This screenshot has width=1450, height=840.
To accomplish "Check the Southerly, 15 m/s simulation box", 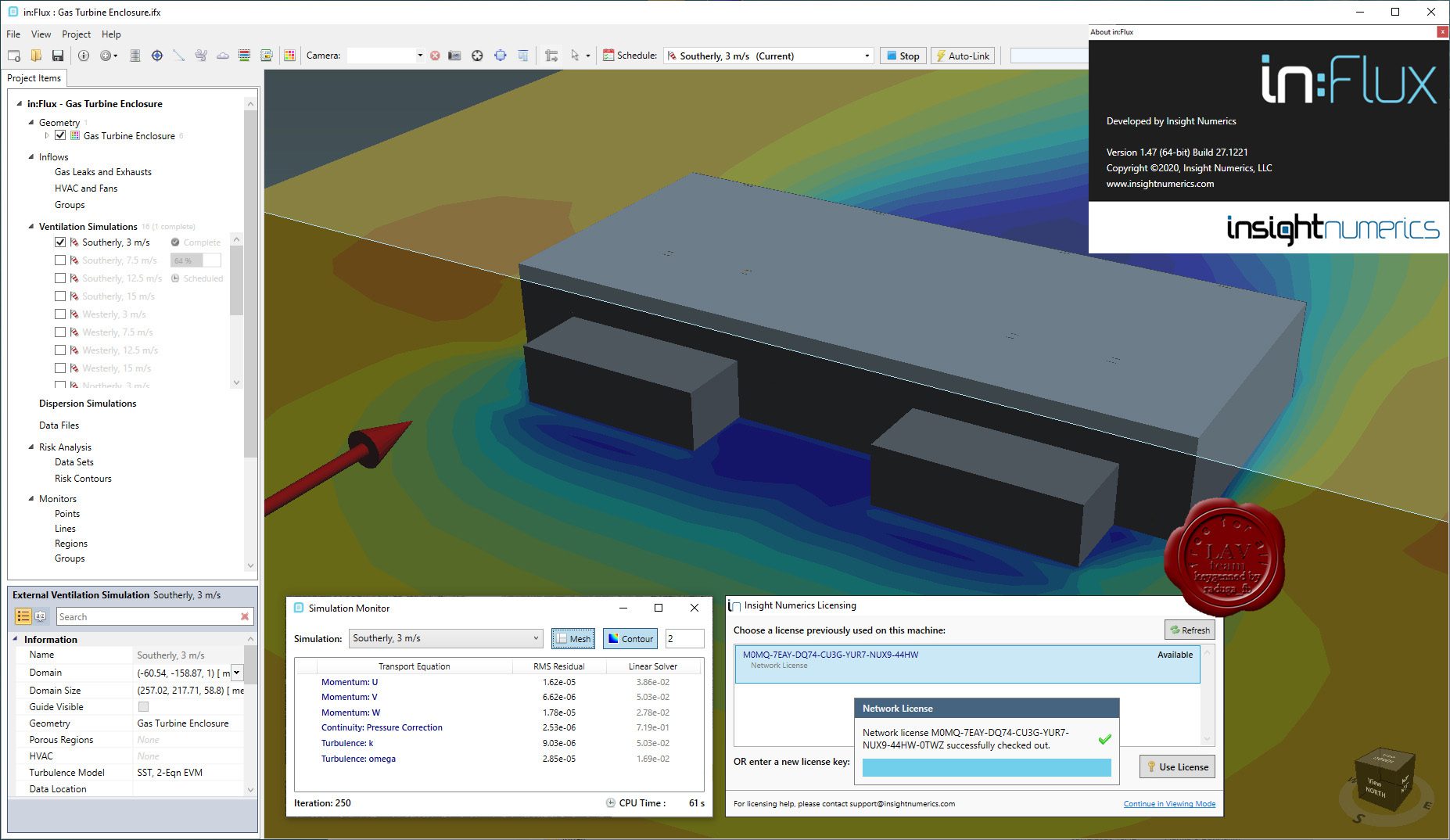I will (x=60, y=296).
